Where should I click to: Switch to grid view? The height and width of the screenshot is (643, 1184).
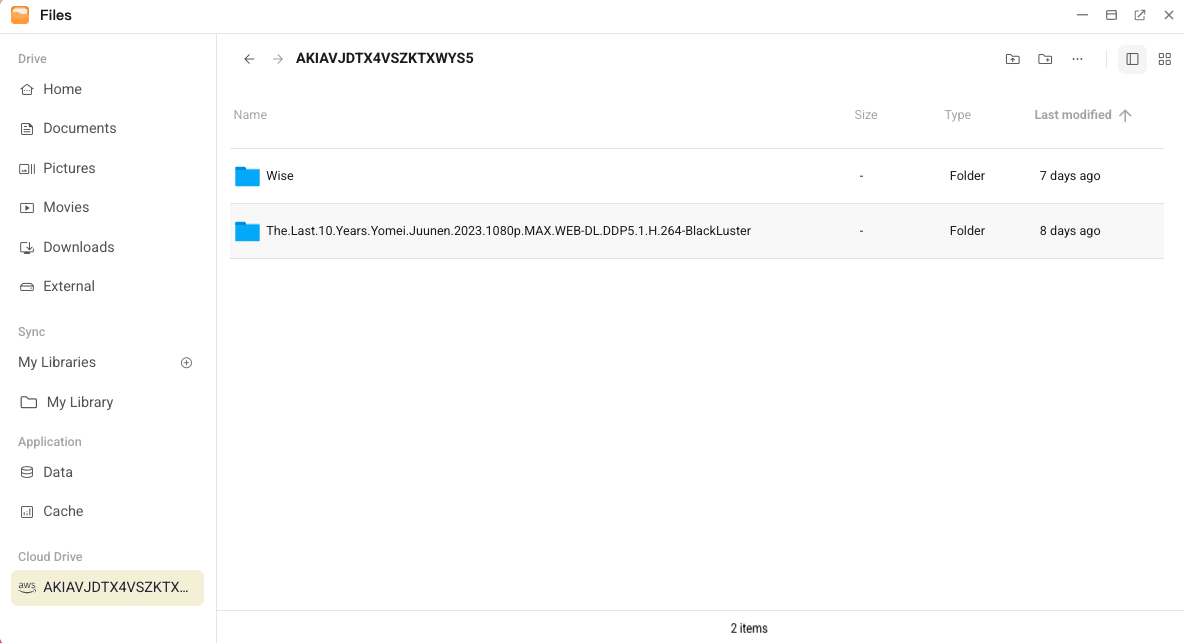click(1164, 59)
